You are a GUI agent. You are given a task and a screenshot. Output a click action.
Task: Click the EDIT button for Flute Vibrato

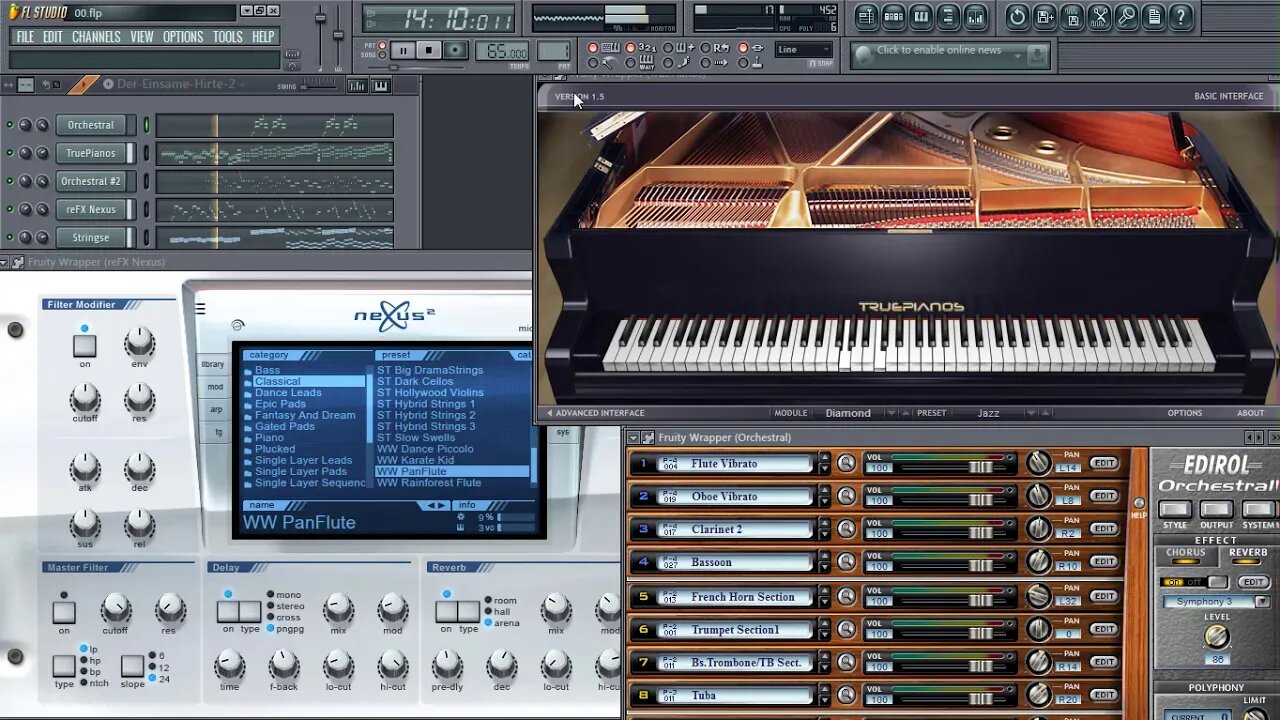pyautogui.click(x=1104, y=463)
